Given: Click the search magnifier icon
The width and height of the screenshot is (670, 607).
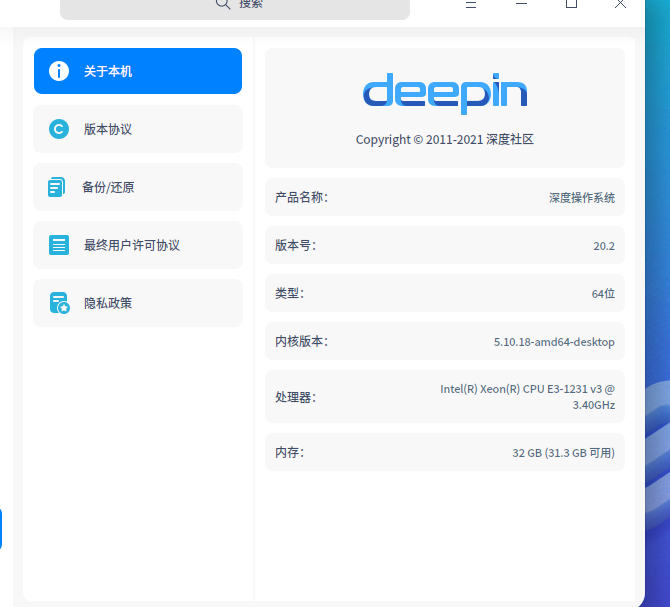Looking at the screenshot, I should [x=223, y=3].
